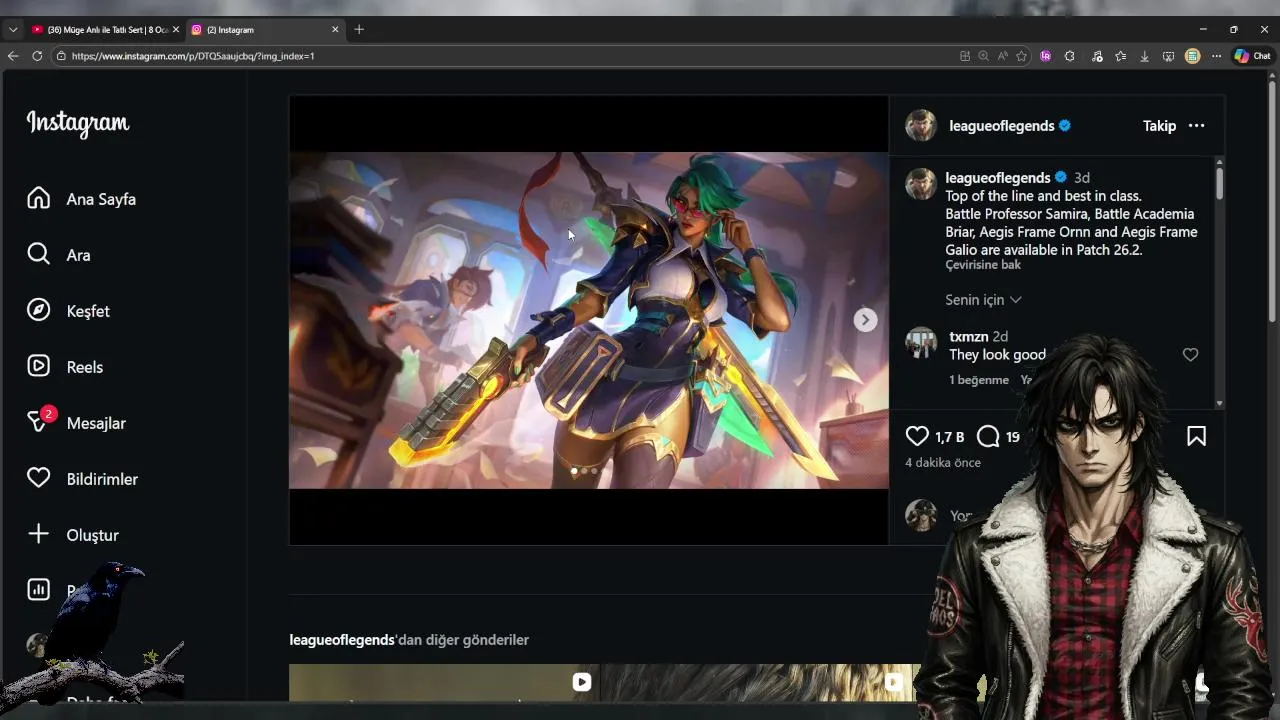Click Çevirisine bak translation link
This screenshot has height=720, width=1280.
pyautogui.click(x=983, y=265)
